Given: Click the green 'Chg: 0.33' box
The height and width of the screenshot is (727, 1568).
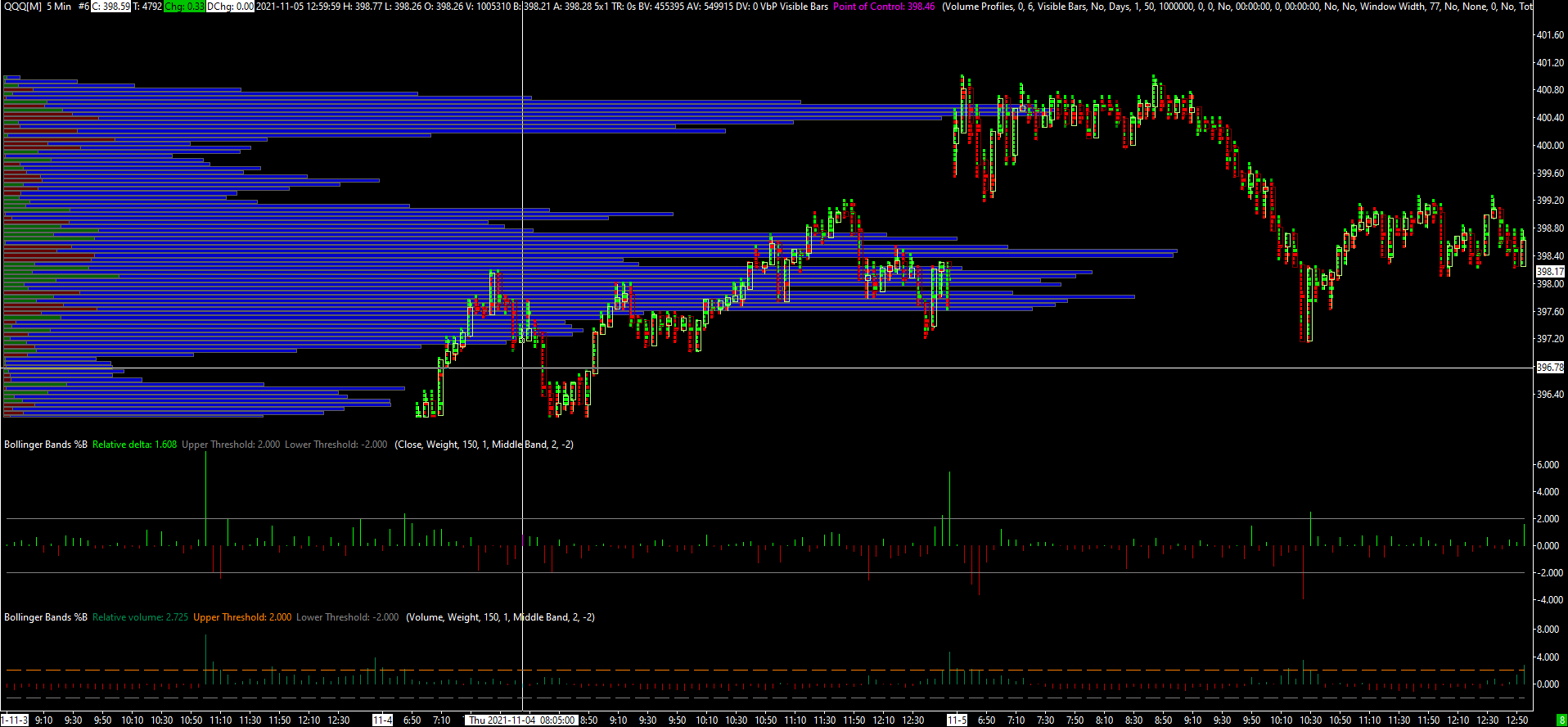Looking at the screenshot, I should coord(184,7).
